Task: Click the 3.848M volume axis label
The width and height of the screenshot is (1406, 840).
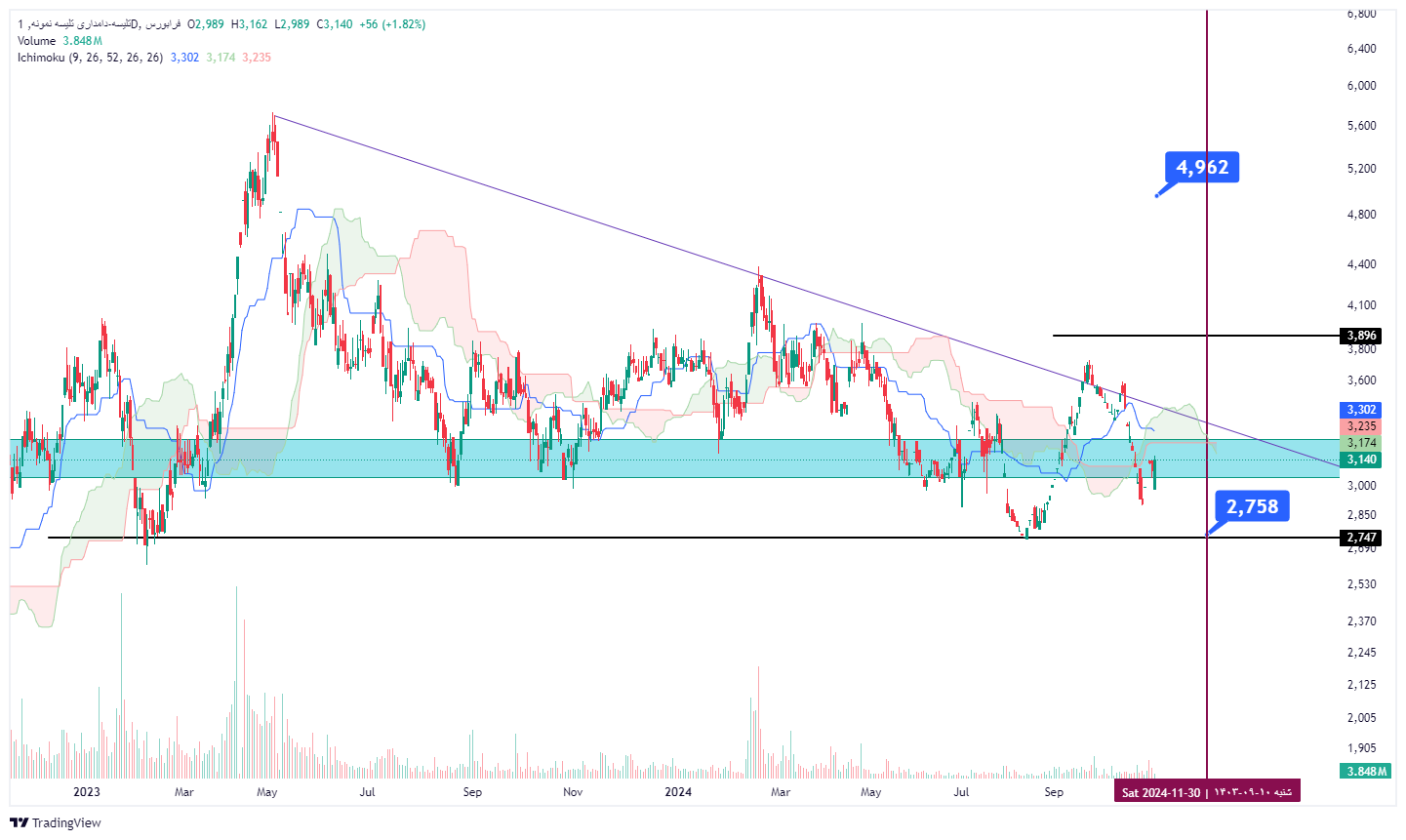Action: 1366,771
